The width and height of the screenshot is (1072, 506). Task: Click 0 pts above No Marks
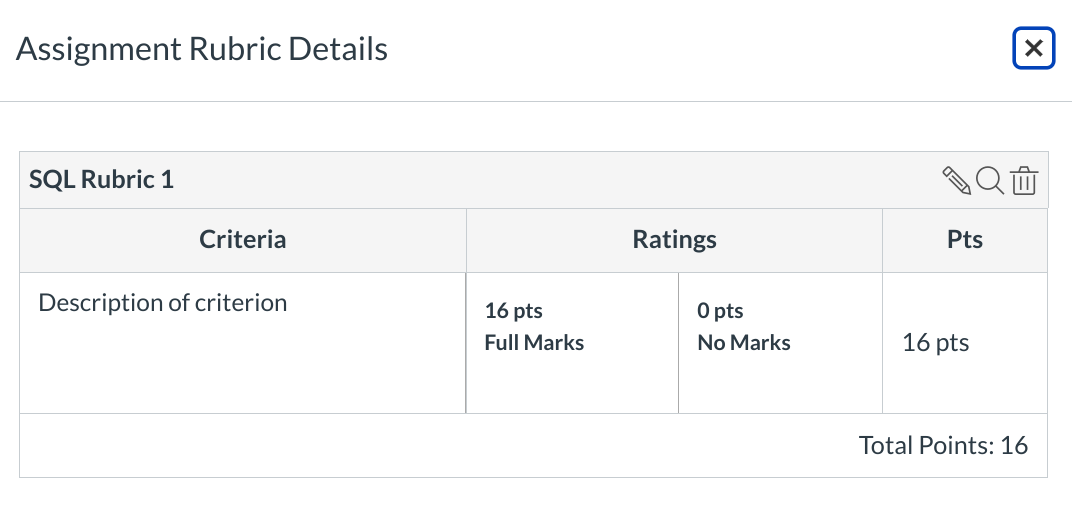pyautogui.click(x=720, y=311)
